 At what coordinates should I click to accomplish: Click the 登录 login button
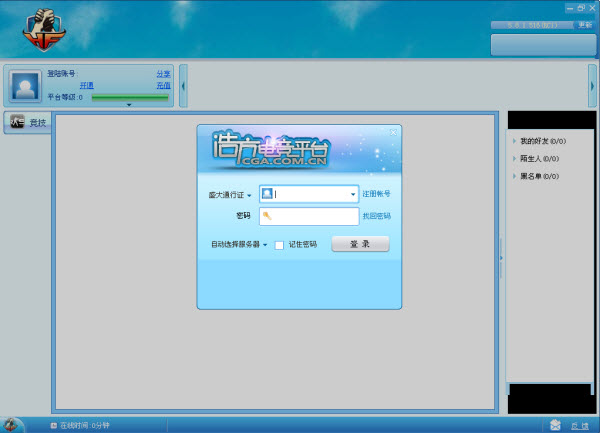click(x=360, y=244)
